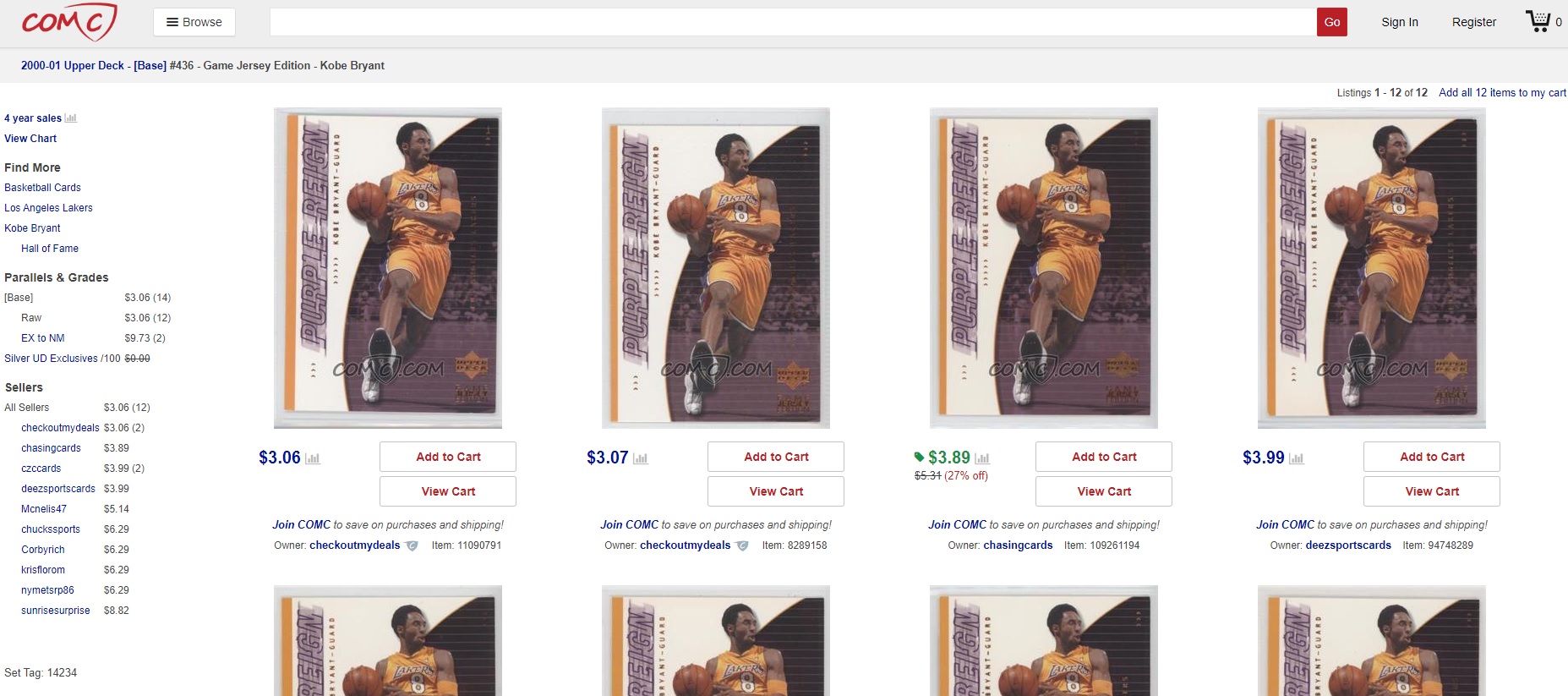Screen dimensions: 1568x696
Task: Open price chart icon beside $3.07
Action: [641, 458]
